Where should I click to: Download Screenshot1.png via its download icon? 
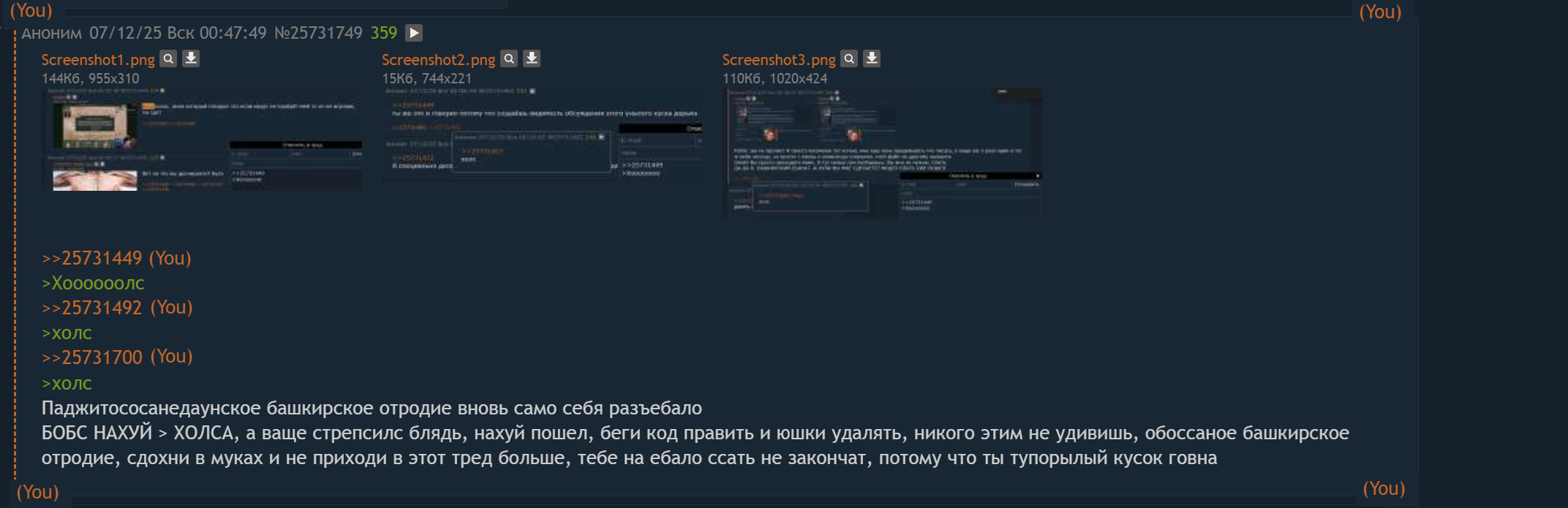[x=191, y=58]
